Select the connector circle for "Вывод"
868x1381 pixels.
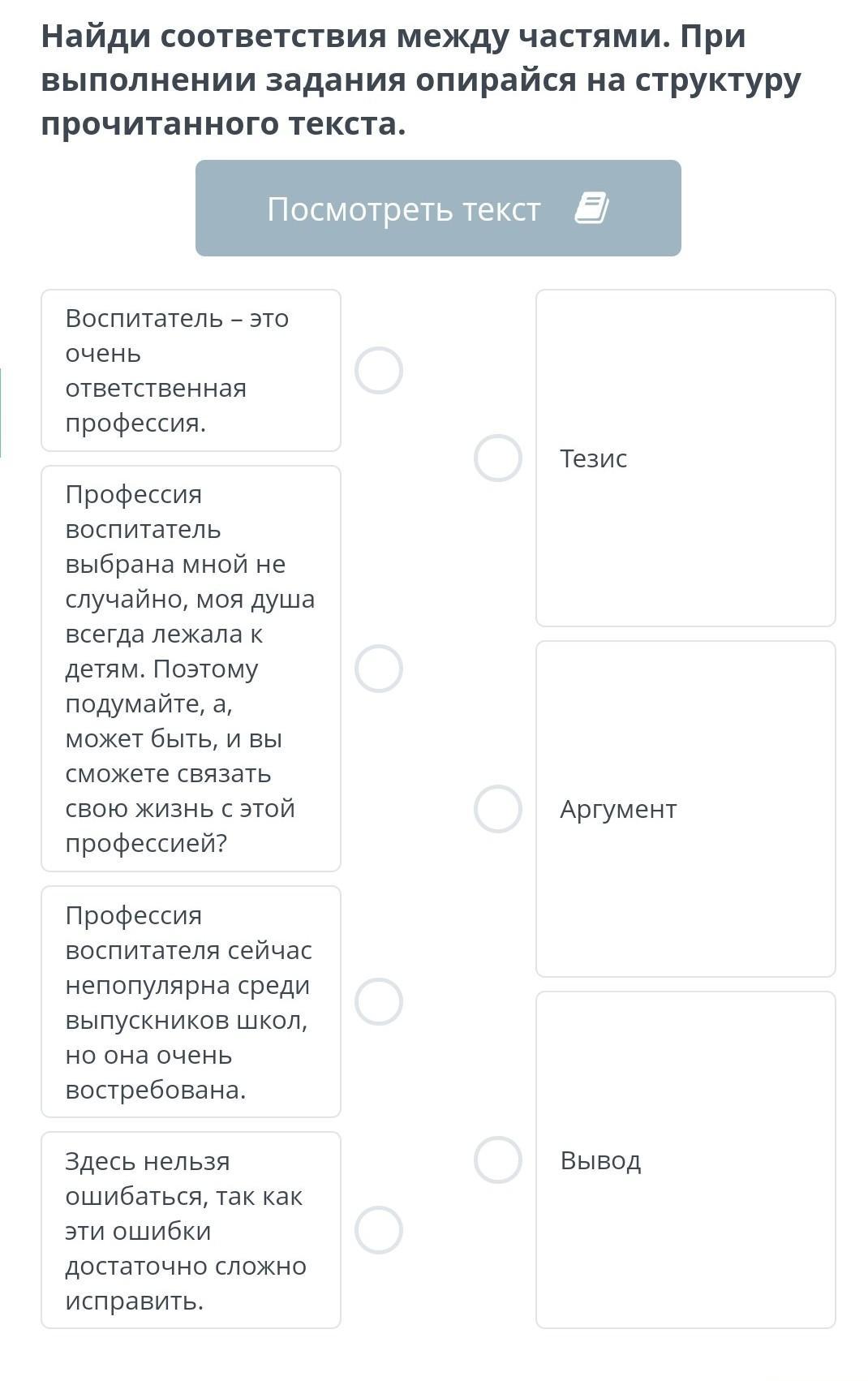pyautogui.click(x=498, y=1159)
